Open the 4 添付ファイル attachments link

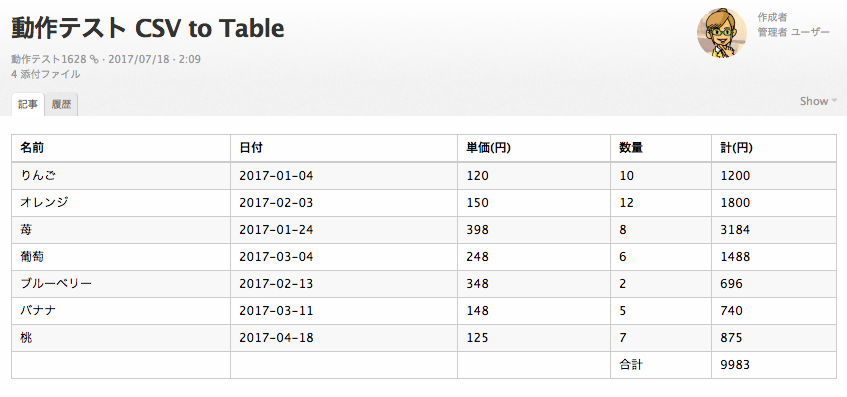pyautogui.click(x=46, y=74)
